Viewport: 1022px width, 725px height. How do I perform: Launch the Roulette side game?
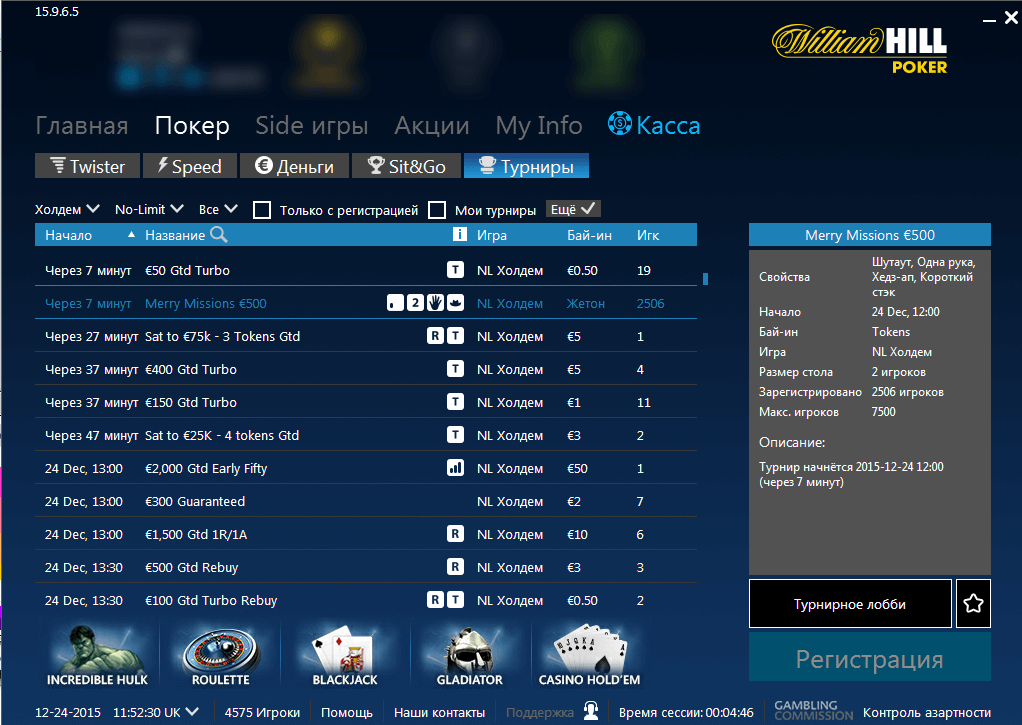[219, 654]
